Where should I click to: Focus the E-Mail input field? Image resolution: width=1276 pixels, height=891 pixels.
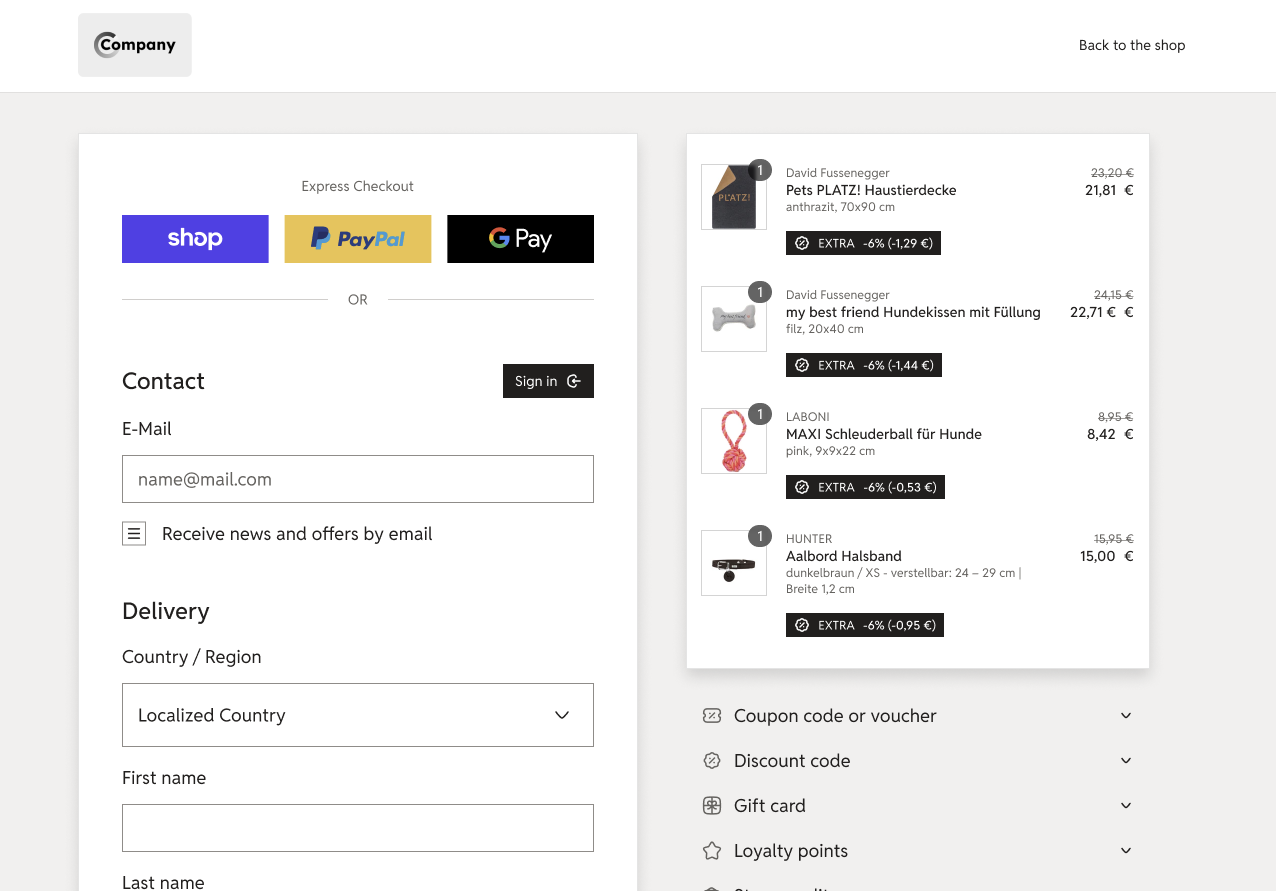tap(357, 479)
